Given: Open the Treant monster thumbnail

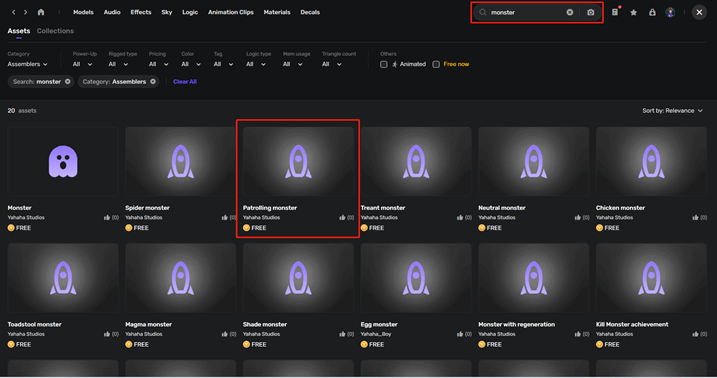Looking at the screenshot, I should click(x=416, y=161).
